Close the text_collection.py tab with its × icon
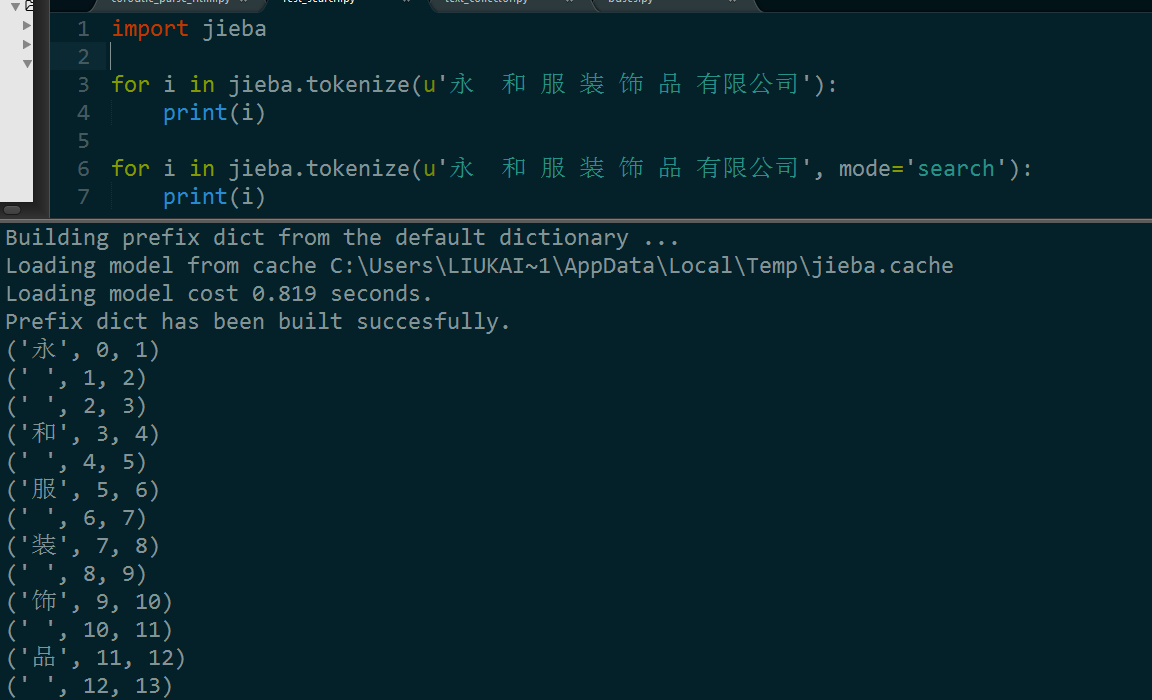Image resolution: width=1152 pixels, height=700 pixels. tap(570, 4)
